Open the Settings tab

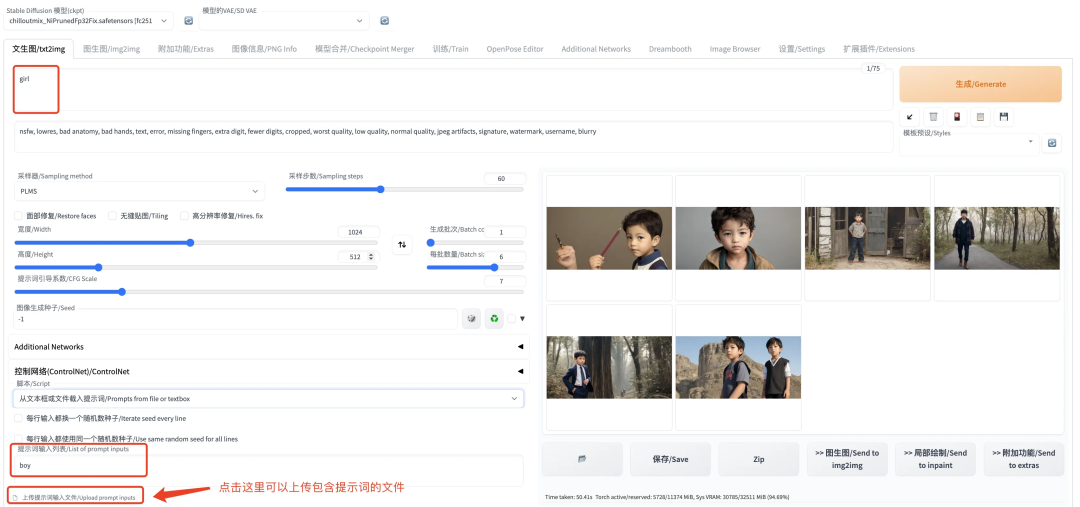pos(802,49)
